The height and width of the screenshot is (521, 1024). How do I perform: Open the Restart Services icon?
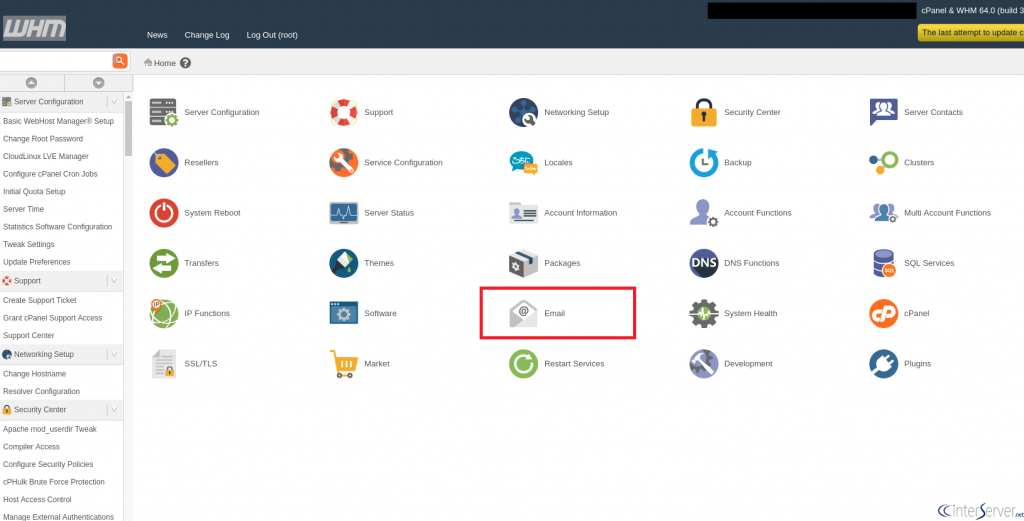click(524, 364)
